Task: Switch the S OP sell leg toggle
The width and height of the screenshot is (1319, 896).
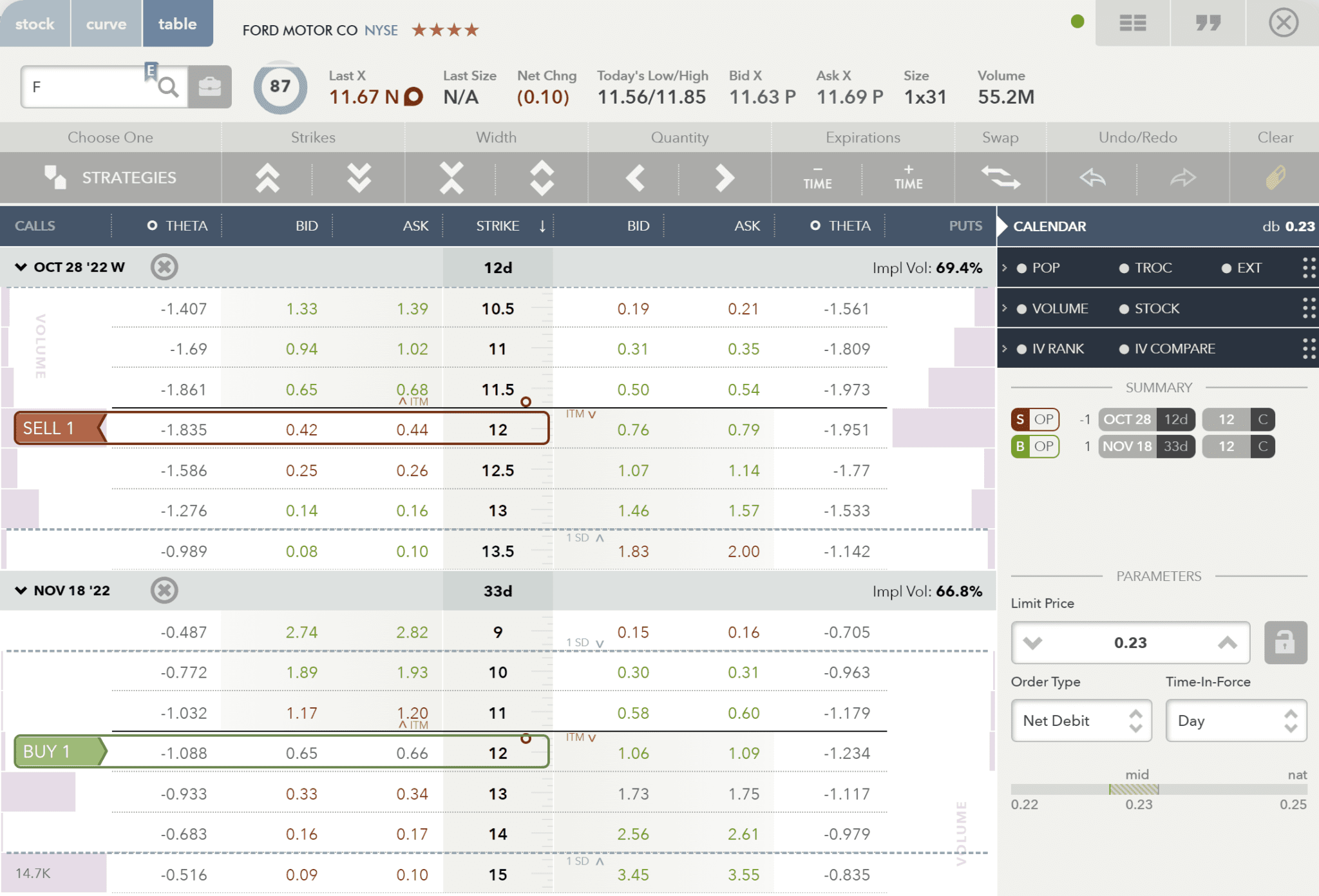Action: [x=1036, y=419]
